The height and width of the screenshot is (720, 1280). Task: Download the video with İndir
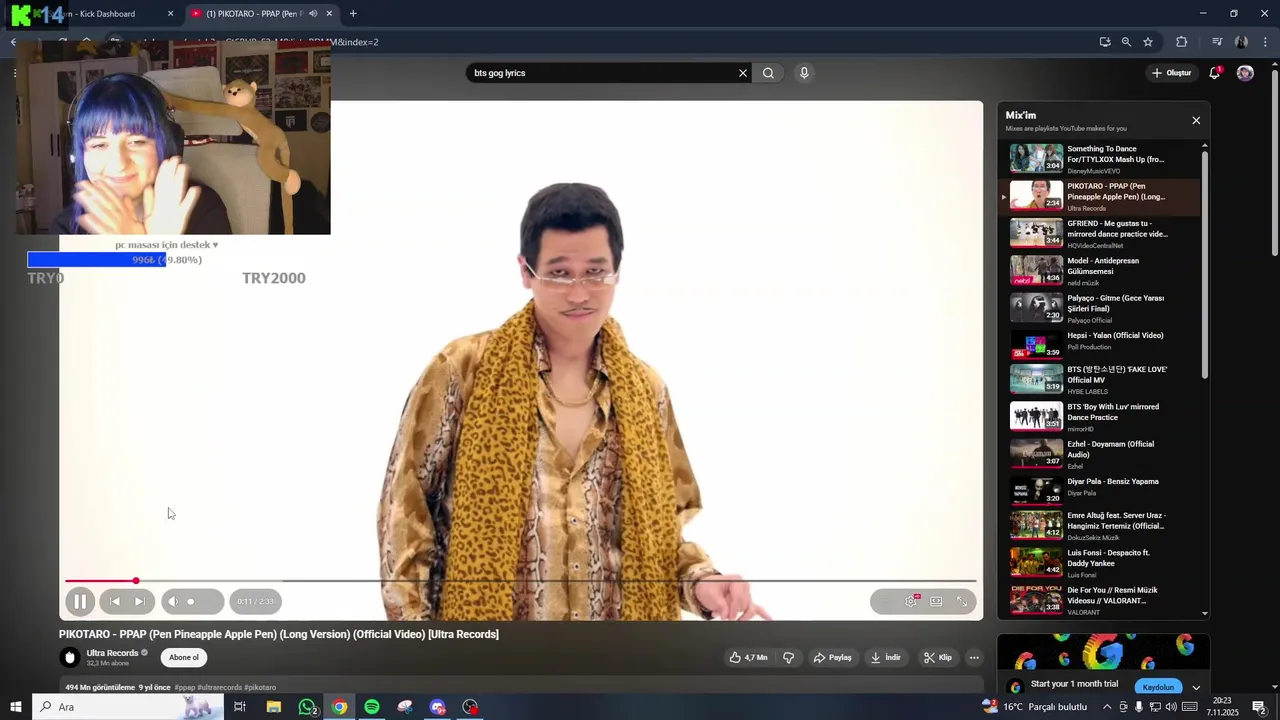point(886,657)
